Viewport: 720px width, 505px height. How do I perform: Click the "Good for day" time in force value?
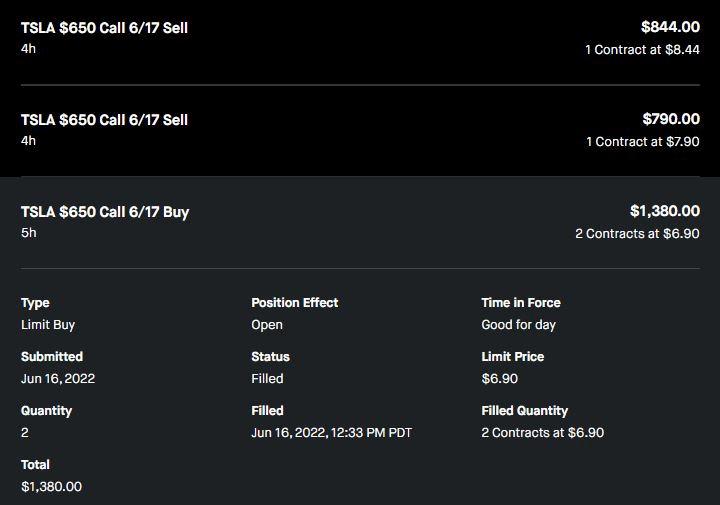[x=518, y=325]
